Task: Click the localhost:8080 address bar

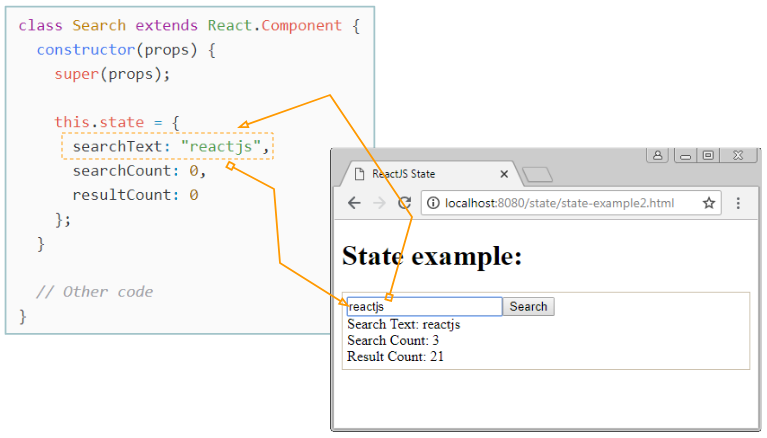Action: click(571, 203)
